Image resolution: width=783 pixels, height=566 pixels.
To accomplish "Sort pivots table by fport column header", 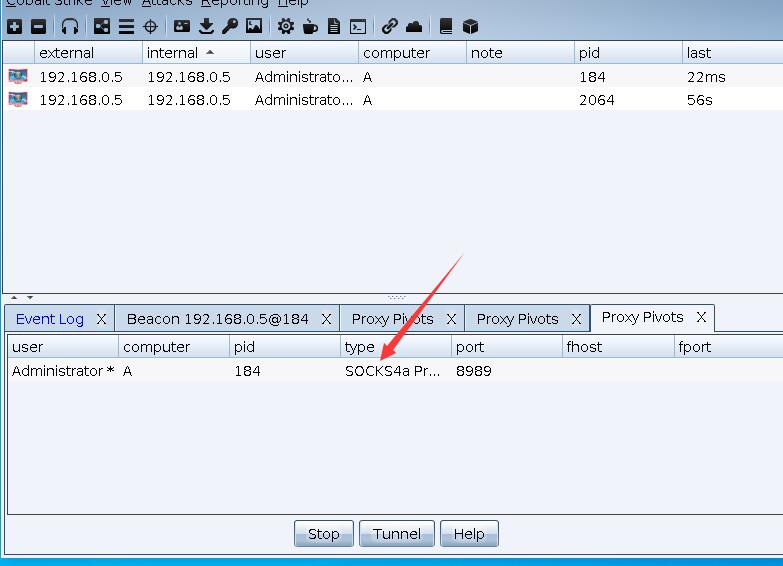I will [x=729, y=347].
